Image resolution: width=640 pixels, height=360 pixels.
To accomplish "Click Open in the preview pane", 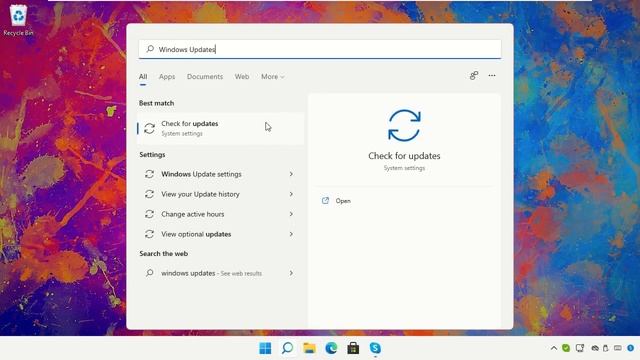I will [343, 201].
